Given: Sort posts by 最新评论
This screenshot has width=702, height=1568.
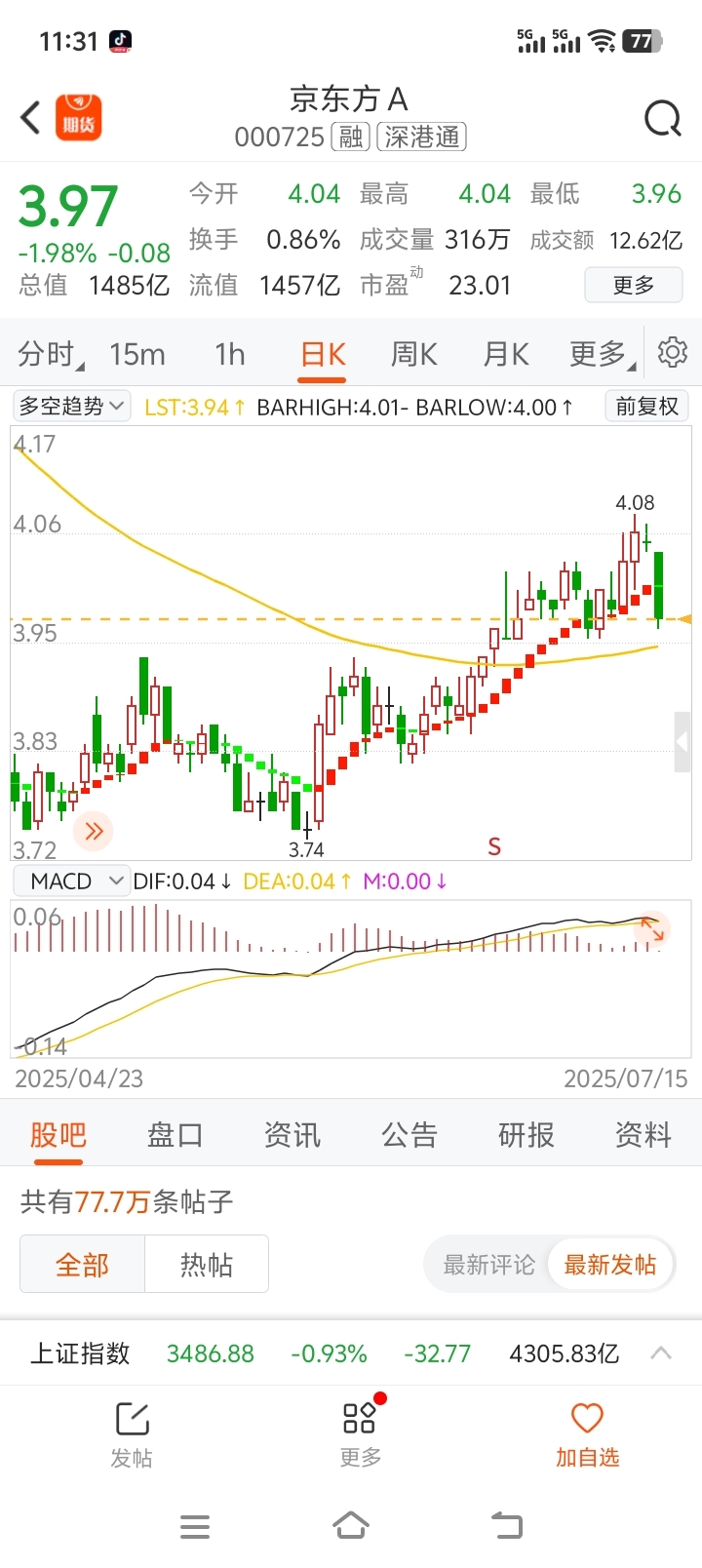Looking at the screenshot, I should (x=489, y=1265).
